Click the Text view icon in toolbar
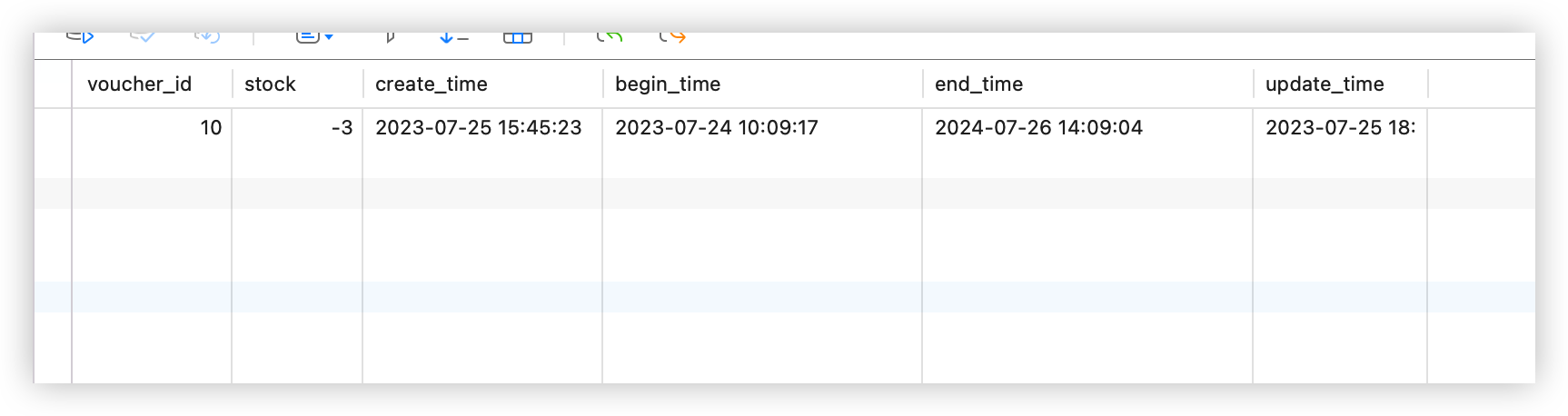Screen dimensions: 1568x416 point(308,36)
